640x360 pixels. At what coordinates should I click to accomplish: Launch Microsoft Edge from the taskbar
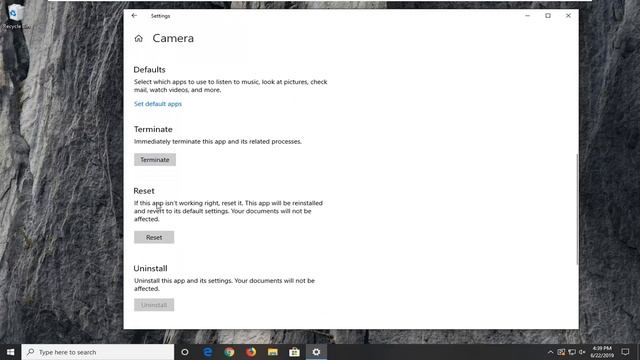pyautogui.click(x=208, y=352)
